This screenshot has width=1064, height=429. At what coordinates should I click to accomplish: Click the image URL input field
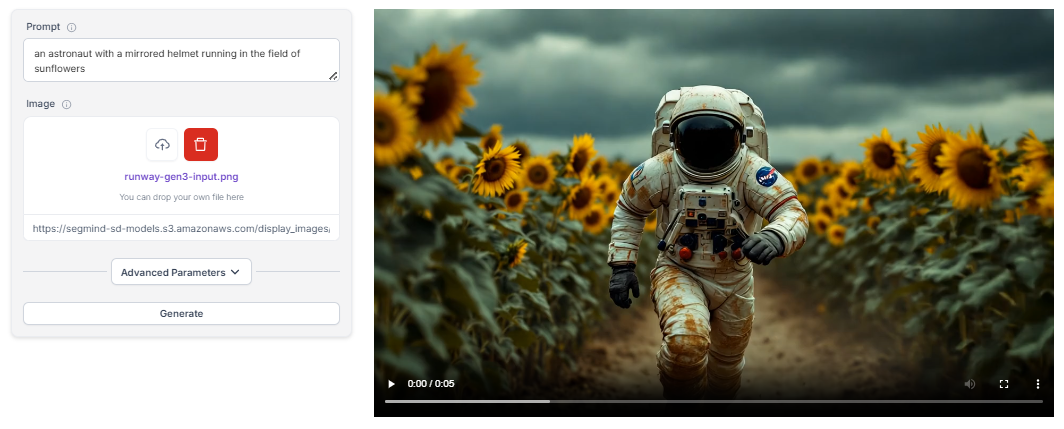(181, 229)
